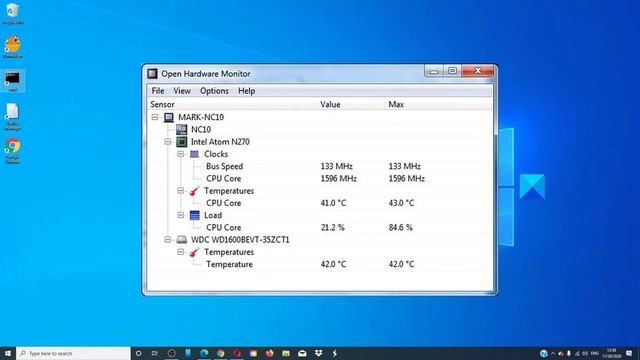This screenshot has width=640, height=360.
Task: Minimize the Open Hardware Monitor window
Action: click(x=434, y=71)
